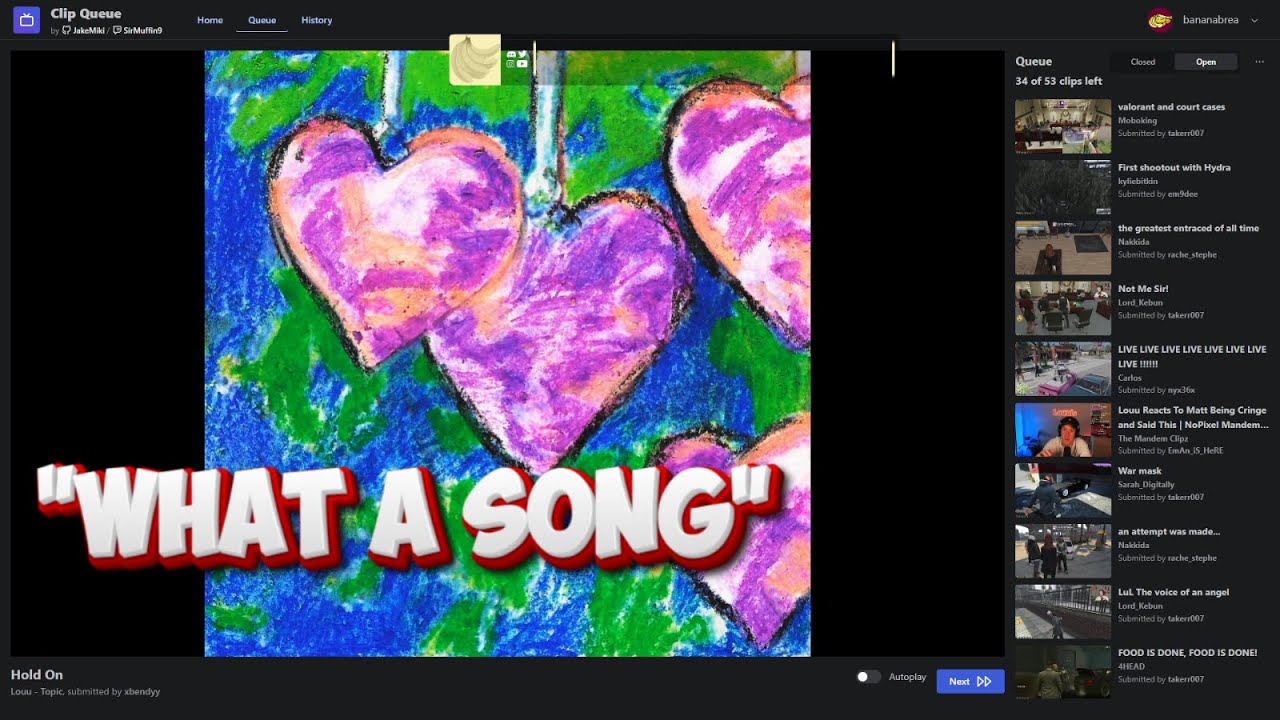1280x720 pixels.
Task: Set queue to Open
Action: click(x=1206, y=62)
